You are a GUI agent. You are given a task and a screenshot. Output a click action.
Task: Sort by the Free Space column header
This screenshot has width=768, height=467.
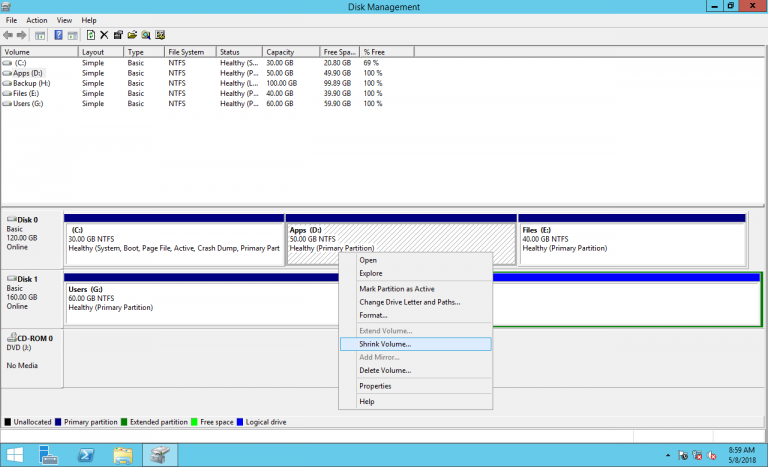click(340, 52)
